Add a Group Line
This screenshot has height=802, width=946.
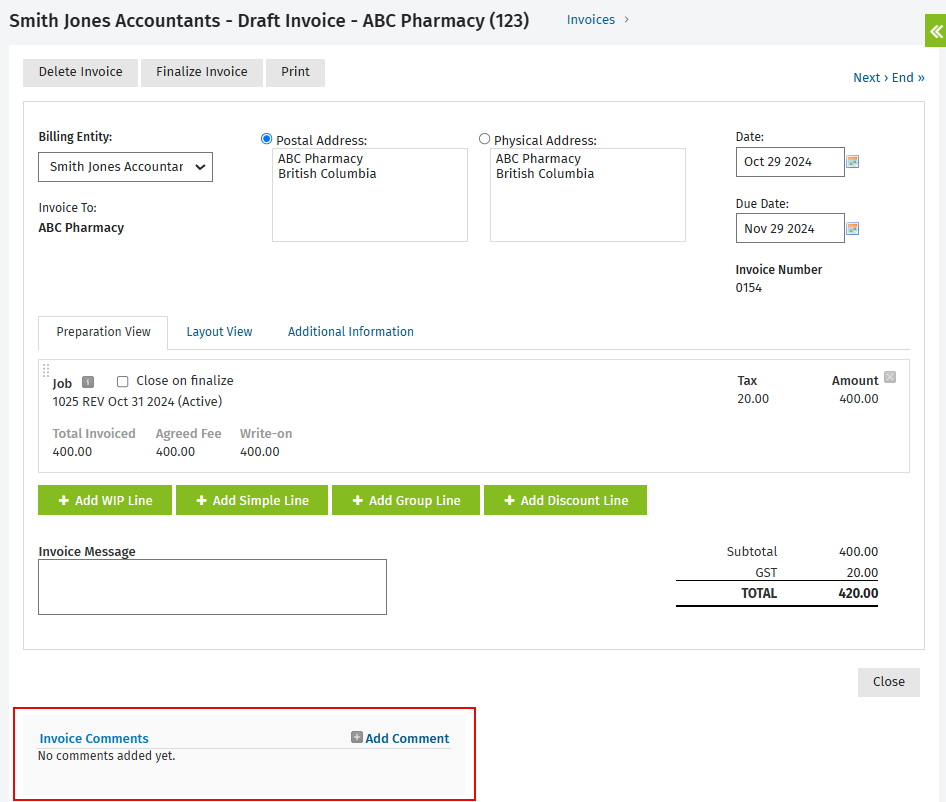click(x=406, y=500)
